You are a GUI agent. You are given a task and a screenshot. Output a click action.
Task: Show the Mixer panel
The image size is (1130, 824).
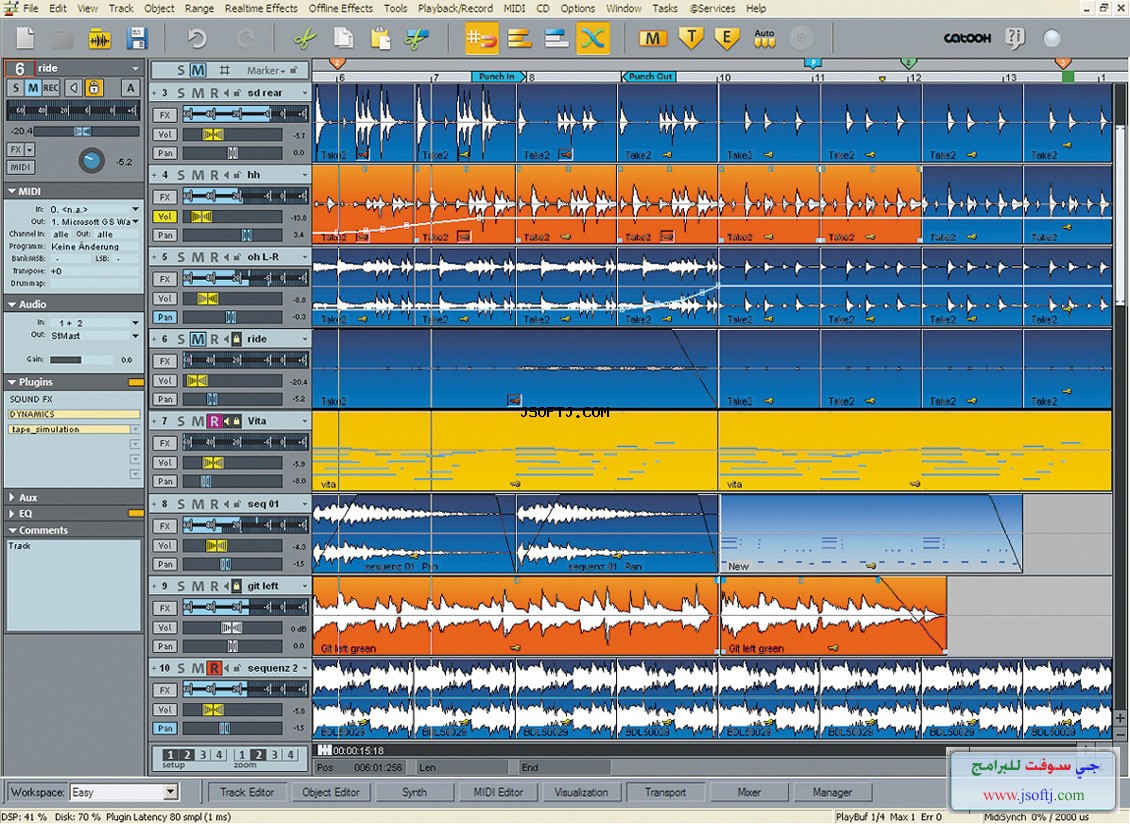(x=749, y=792)
